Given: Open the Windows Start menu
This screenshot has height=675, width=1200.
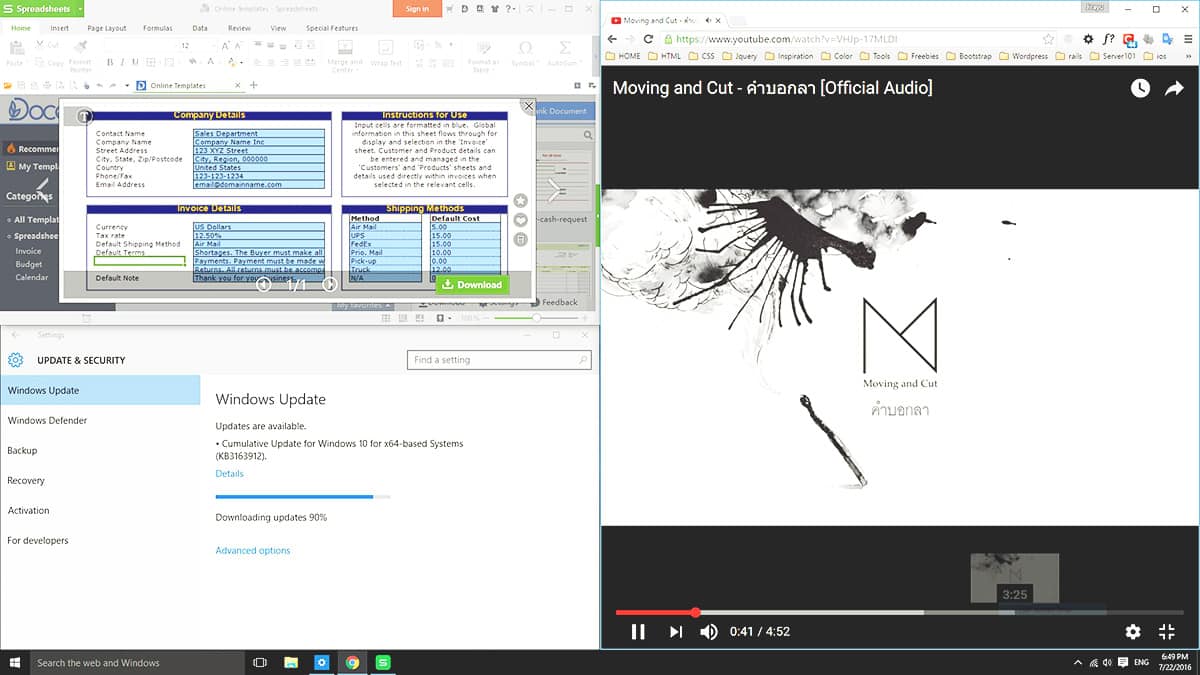Looking at the screenshot, I should pos(14,662).
